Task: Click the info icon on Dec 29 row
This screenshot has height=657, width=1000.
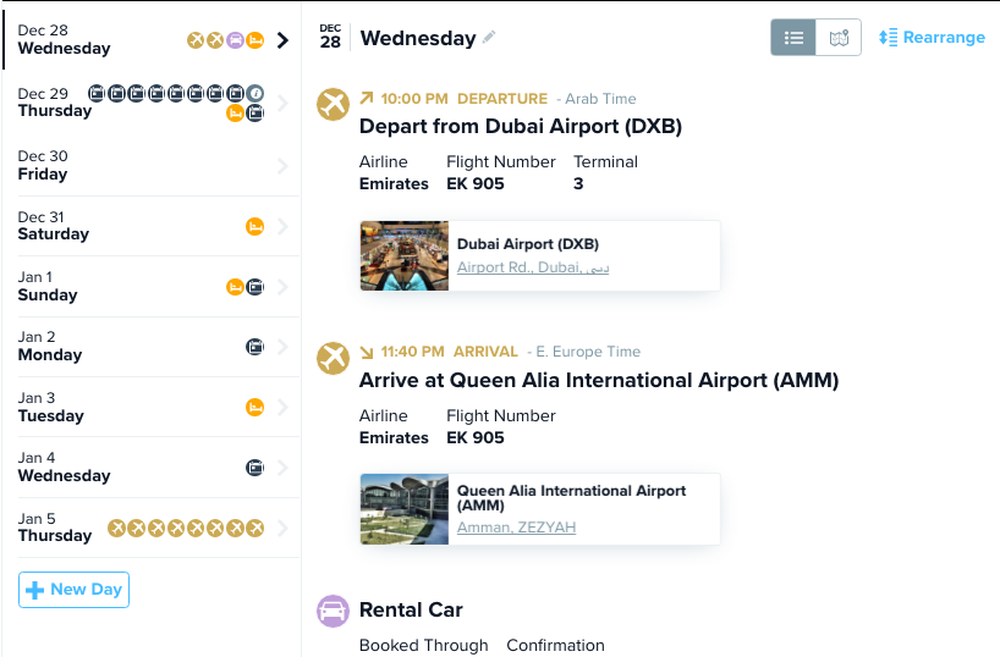Action: click(255, 94)
